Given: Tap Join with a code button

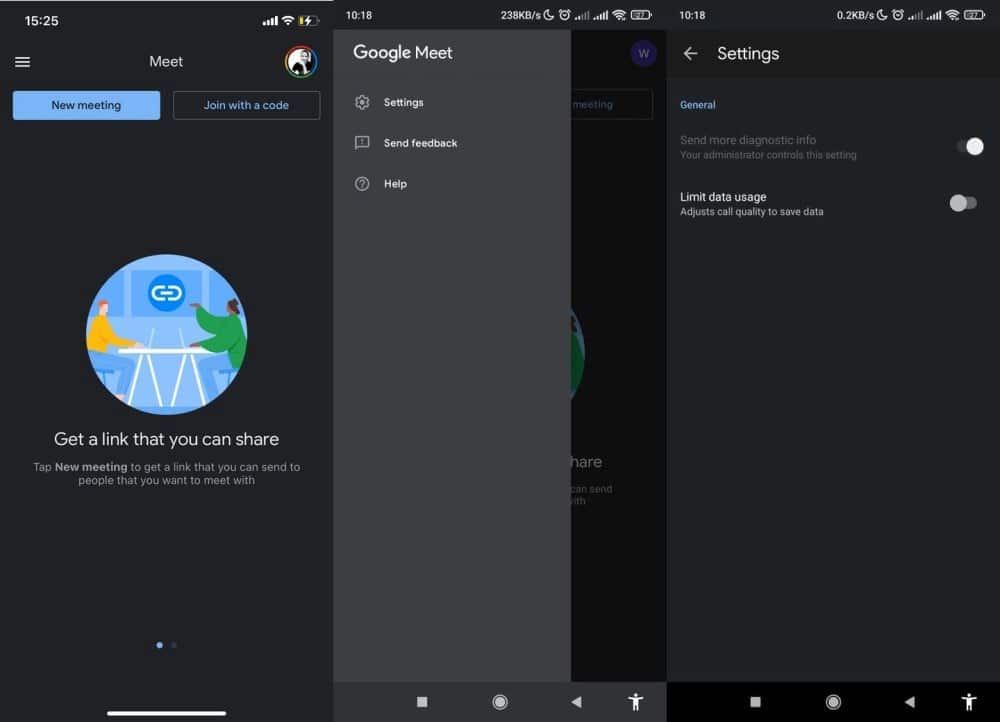Looking at the screenshot, I should pos(246,105).
